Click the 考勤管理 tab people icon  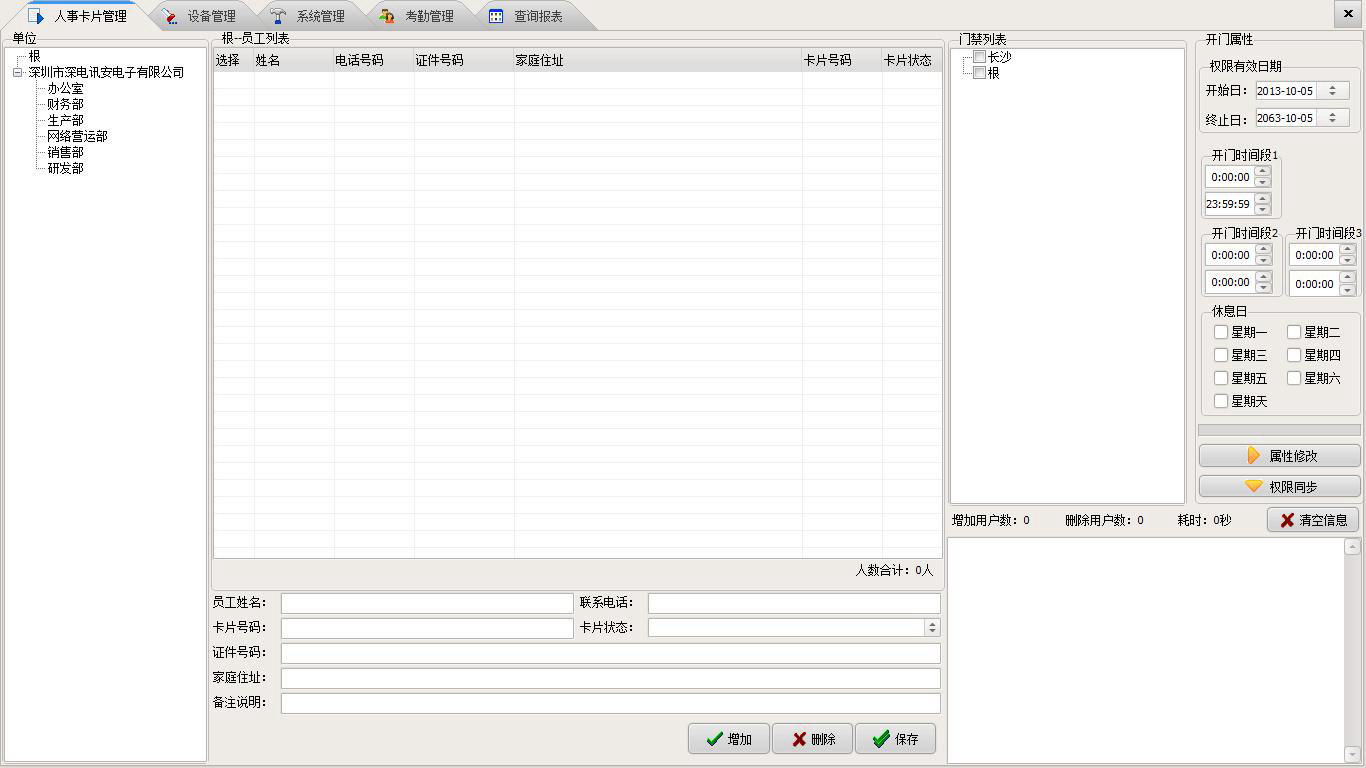tap(387, 16)
